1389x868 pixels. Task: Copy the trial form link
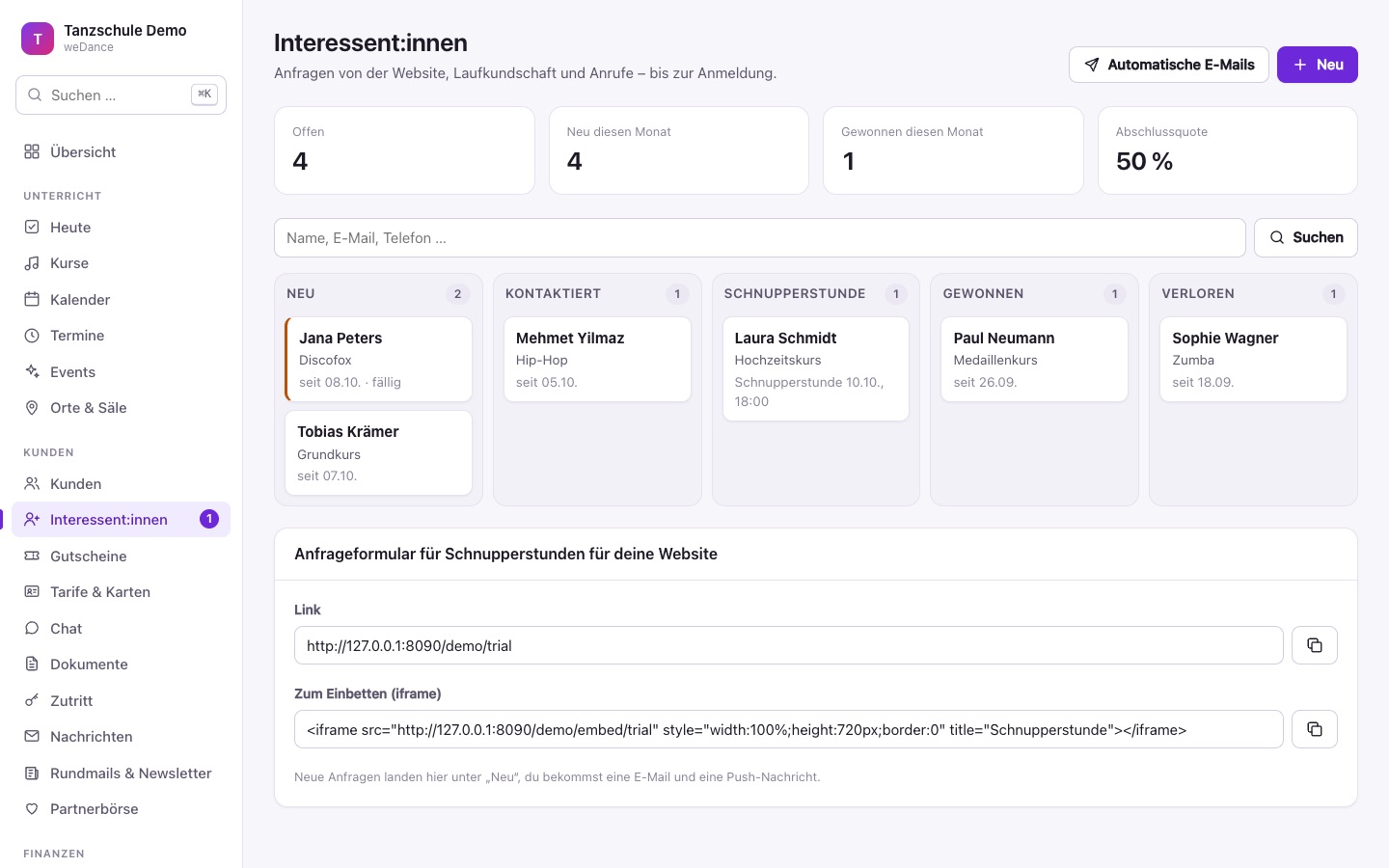(x=1314, y=645)
